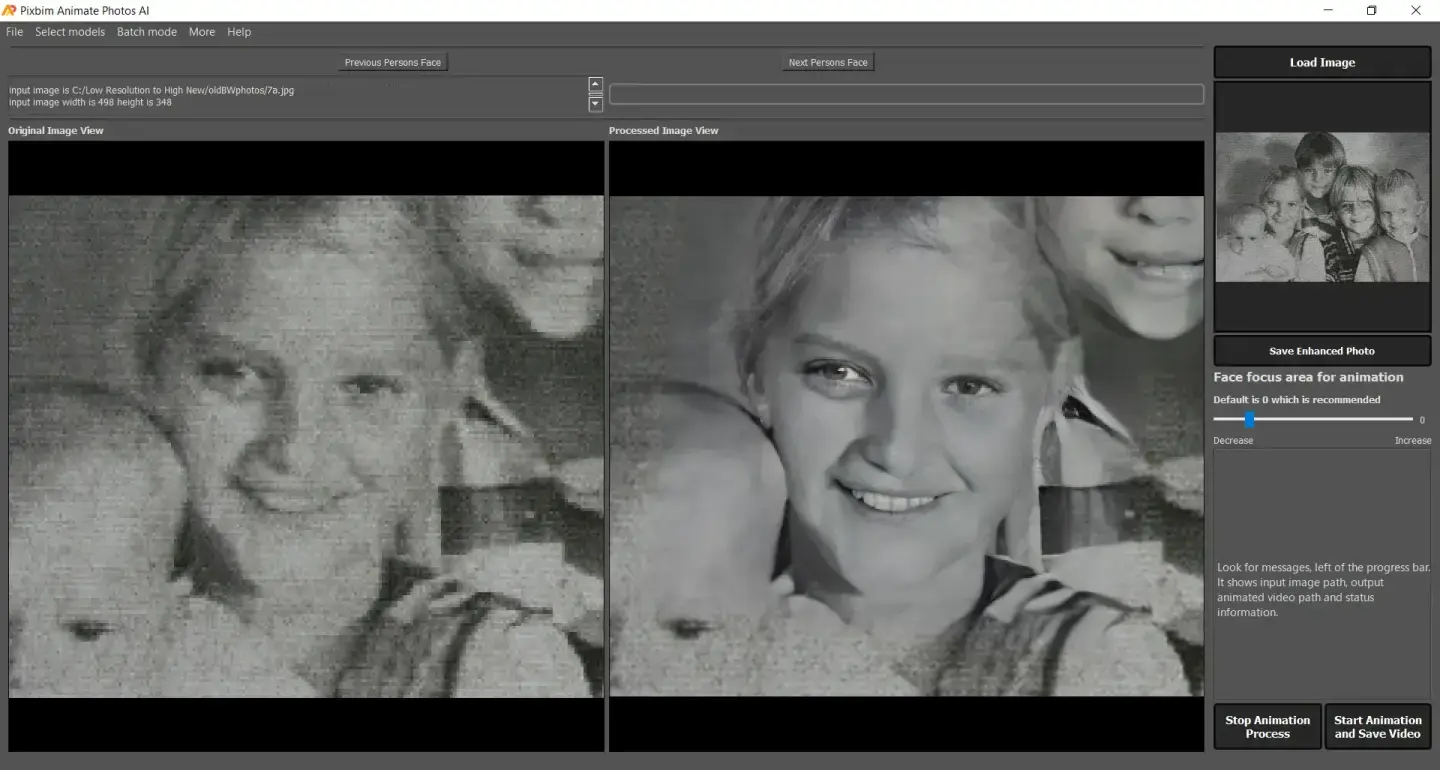Click the empty field under Next Persons Face
The height and width of the screenshot is (770, 1440).
tap(906, 93)
